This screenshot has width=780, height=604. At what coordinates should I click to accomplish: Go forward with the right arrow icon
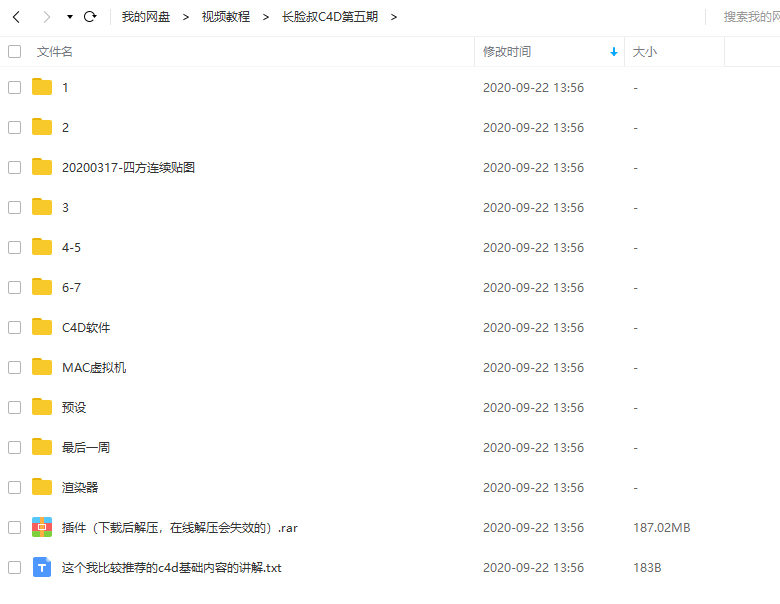pyautogui.click(x=46, y=17)
